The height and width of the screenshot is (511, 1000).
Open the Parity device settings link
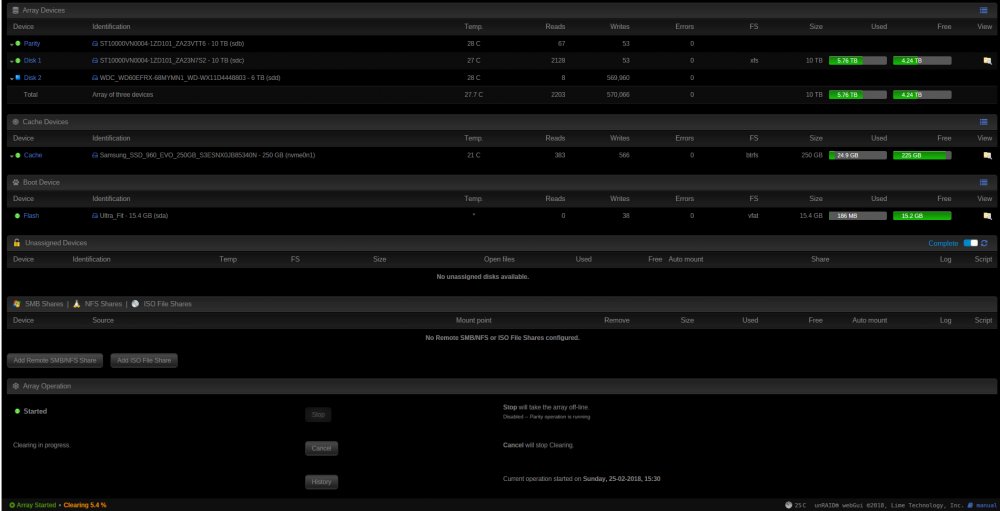click(32, 43)
